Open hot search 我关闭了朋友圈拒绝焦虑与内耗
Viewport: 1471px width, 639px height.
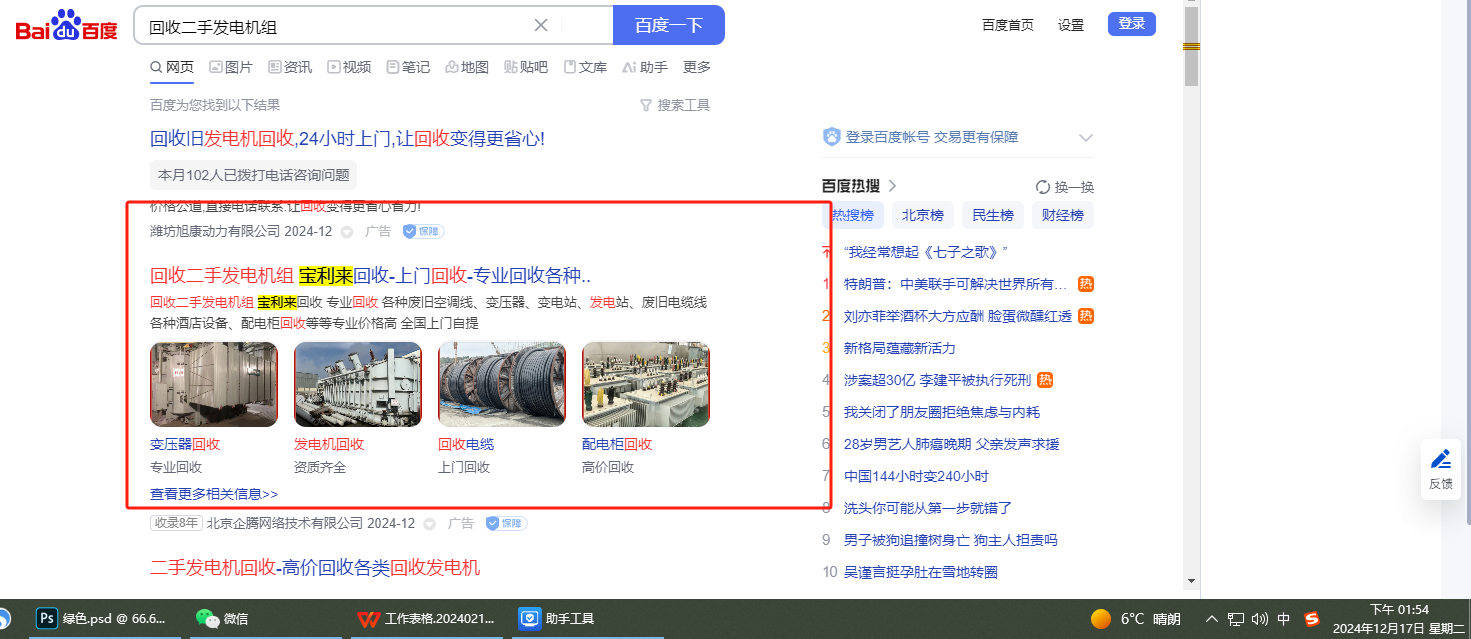coord(942,412)
